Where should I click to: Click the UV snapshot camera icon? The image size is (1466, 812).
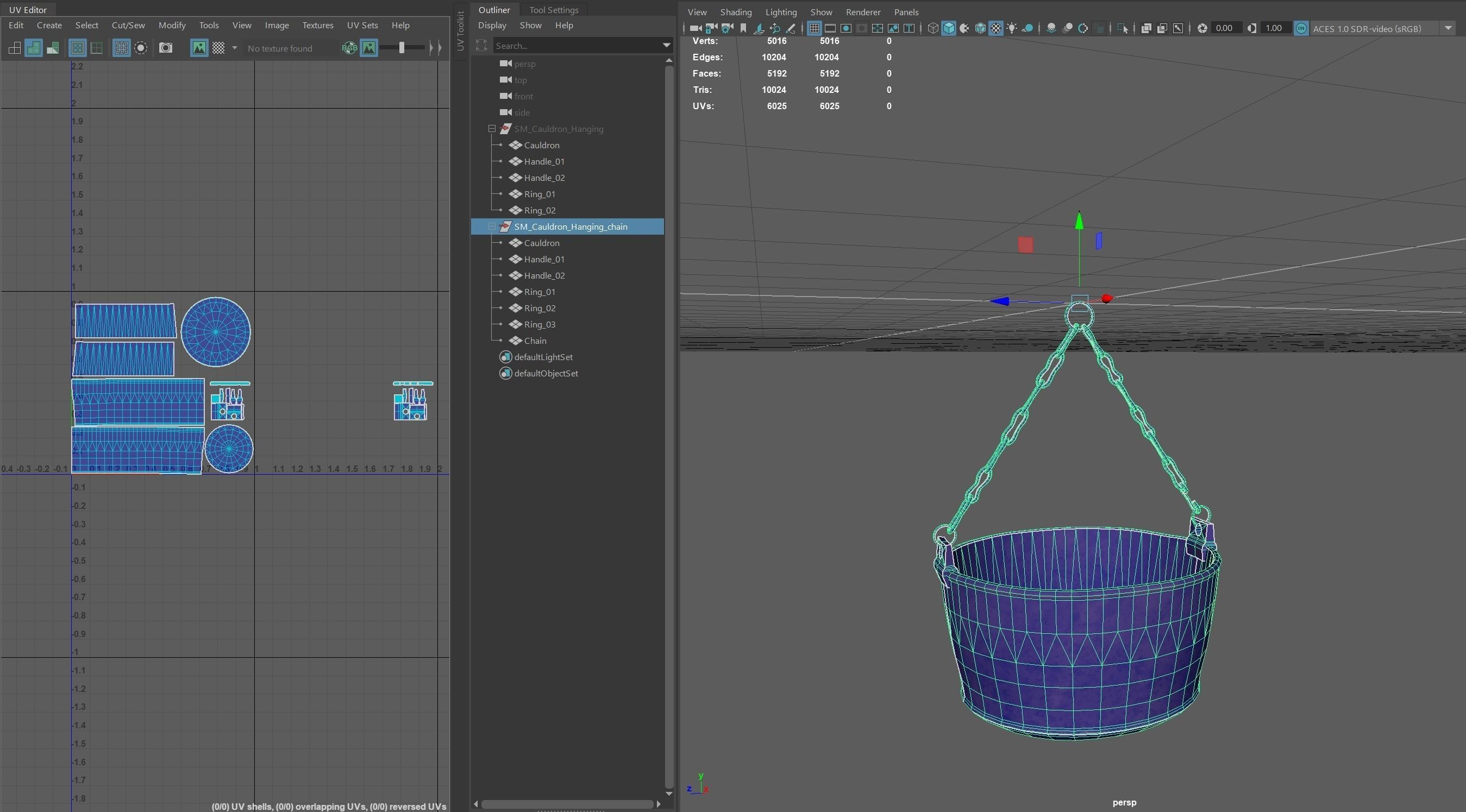tap(166, 48)
